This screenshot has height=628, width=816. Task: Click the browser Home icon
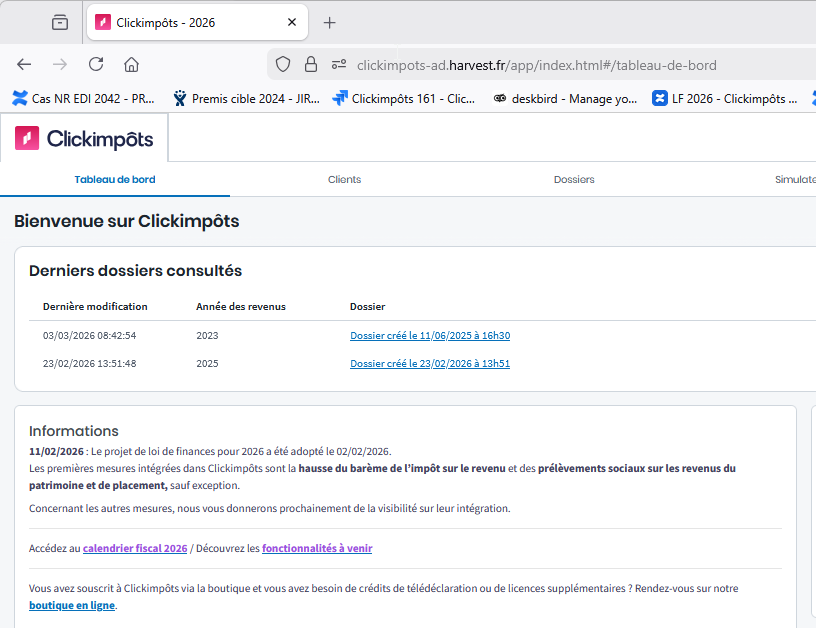coord(131,64)
